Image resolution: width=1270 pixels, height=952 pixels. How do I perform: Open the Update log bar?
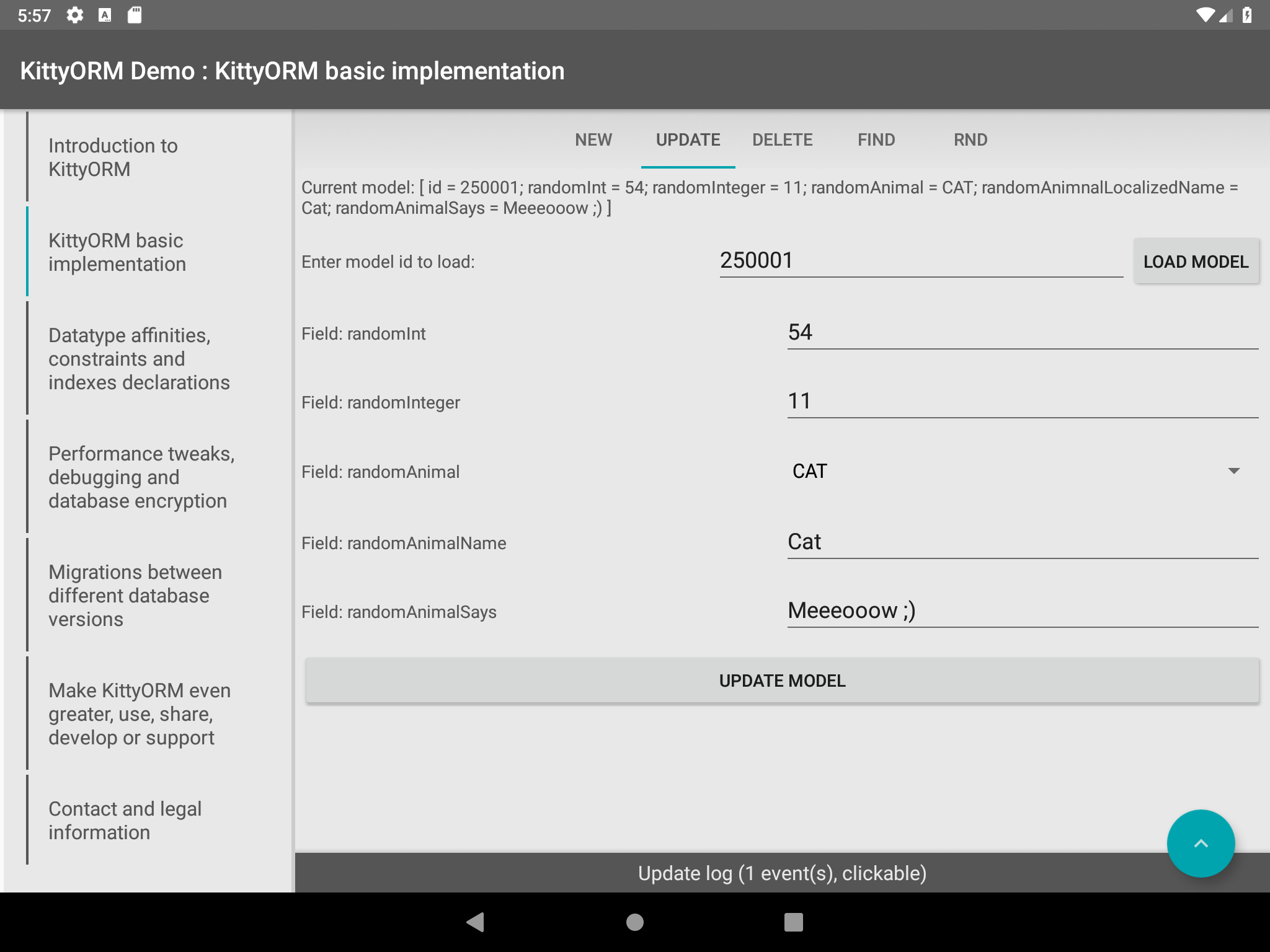point(782,873)
